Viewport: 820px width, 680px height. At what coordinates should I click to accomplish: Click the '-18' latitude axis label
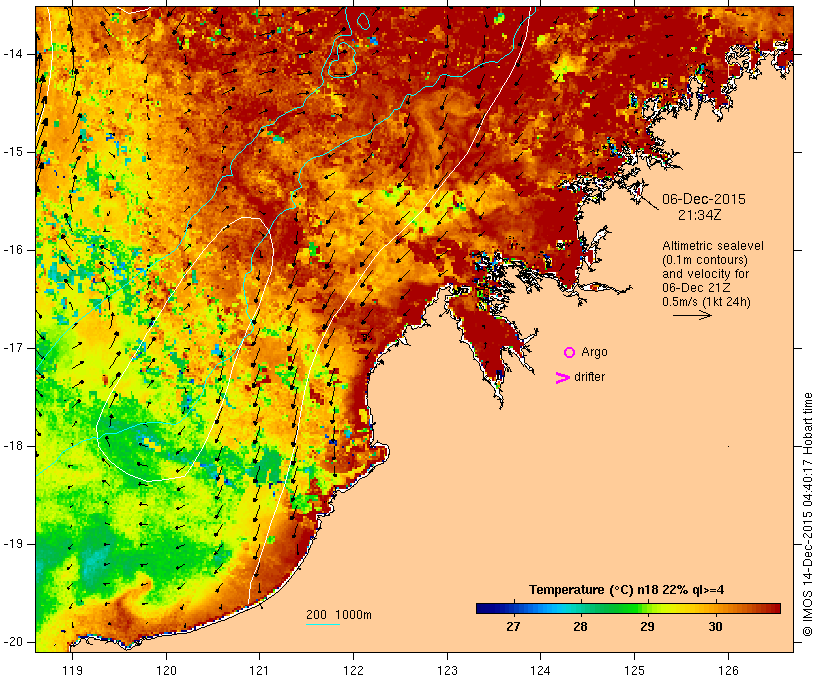pyautogui.click(x=12, y=446)
